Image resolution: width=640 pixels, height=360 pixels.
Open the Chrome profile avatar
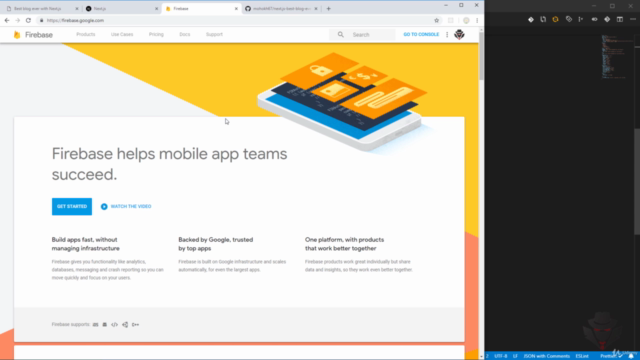pos(466,20)
